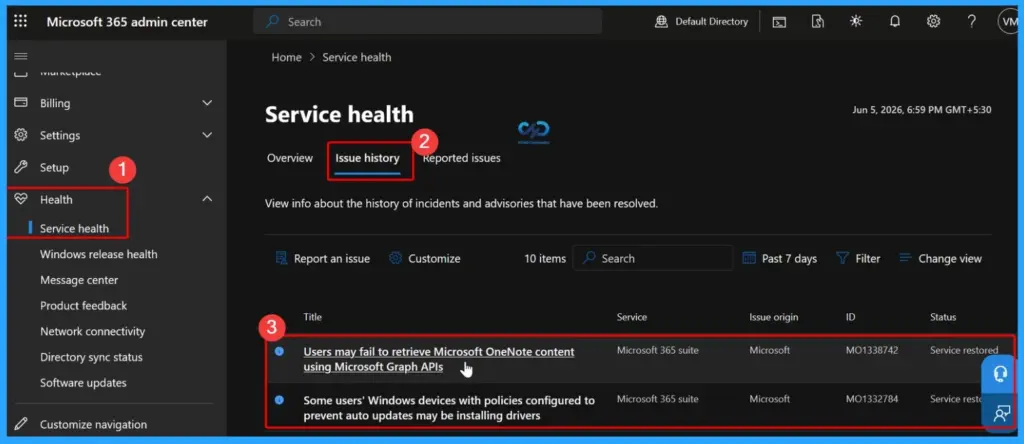The height and width of the screenshot is (444, 1024).
Task: Collapse the navigation menu hamburger icon
Action: point(20,56)
